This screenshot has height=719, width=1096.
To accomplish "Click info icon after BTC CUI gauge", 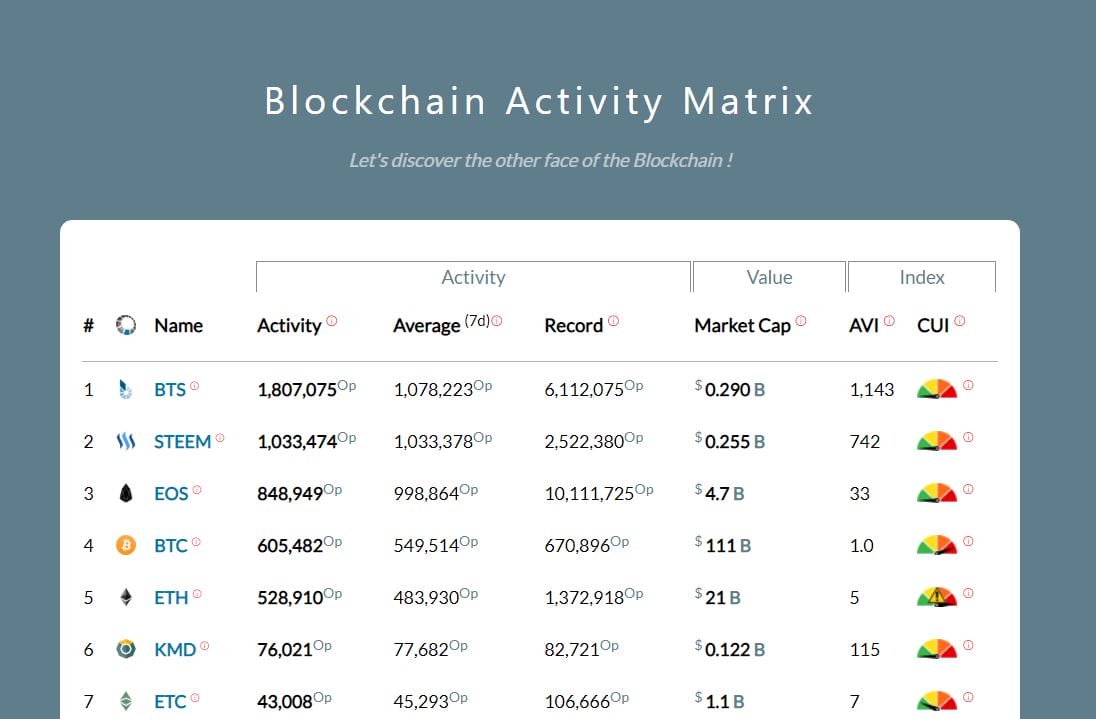I will point(968,542).
